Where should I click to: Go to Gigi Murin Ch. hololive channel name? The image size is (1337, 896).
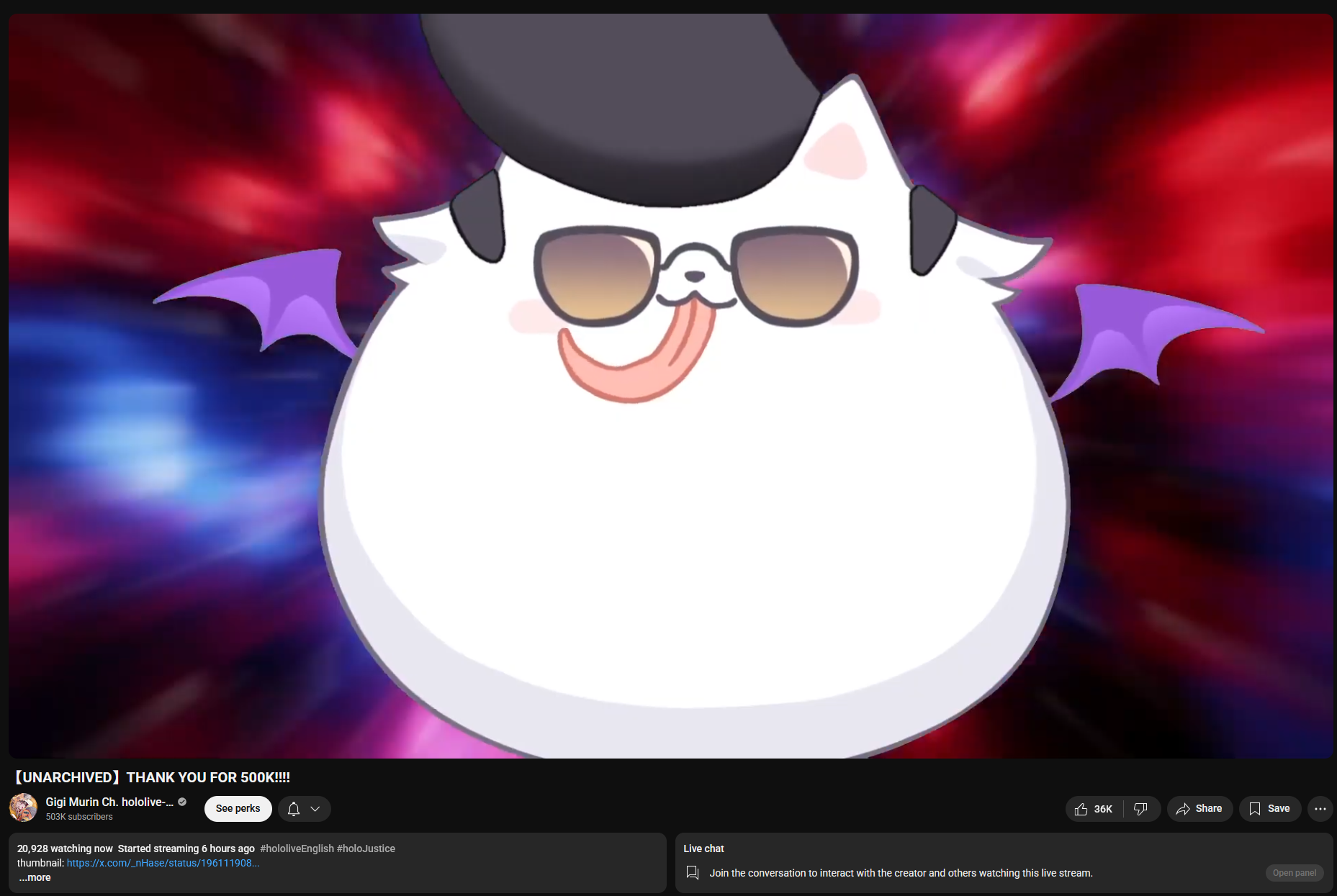tap(109, 802)
